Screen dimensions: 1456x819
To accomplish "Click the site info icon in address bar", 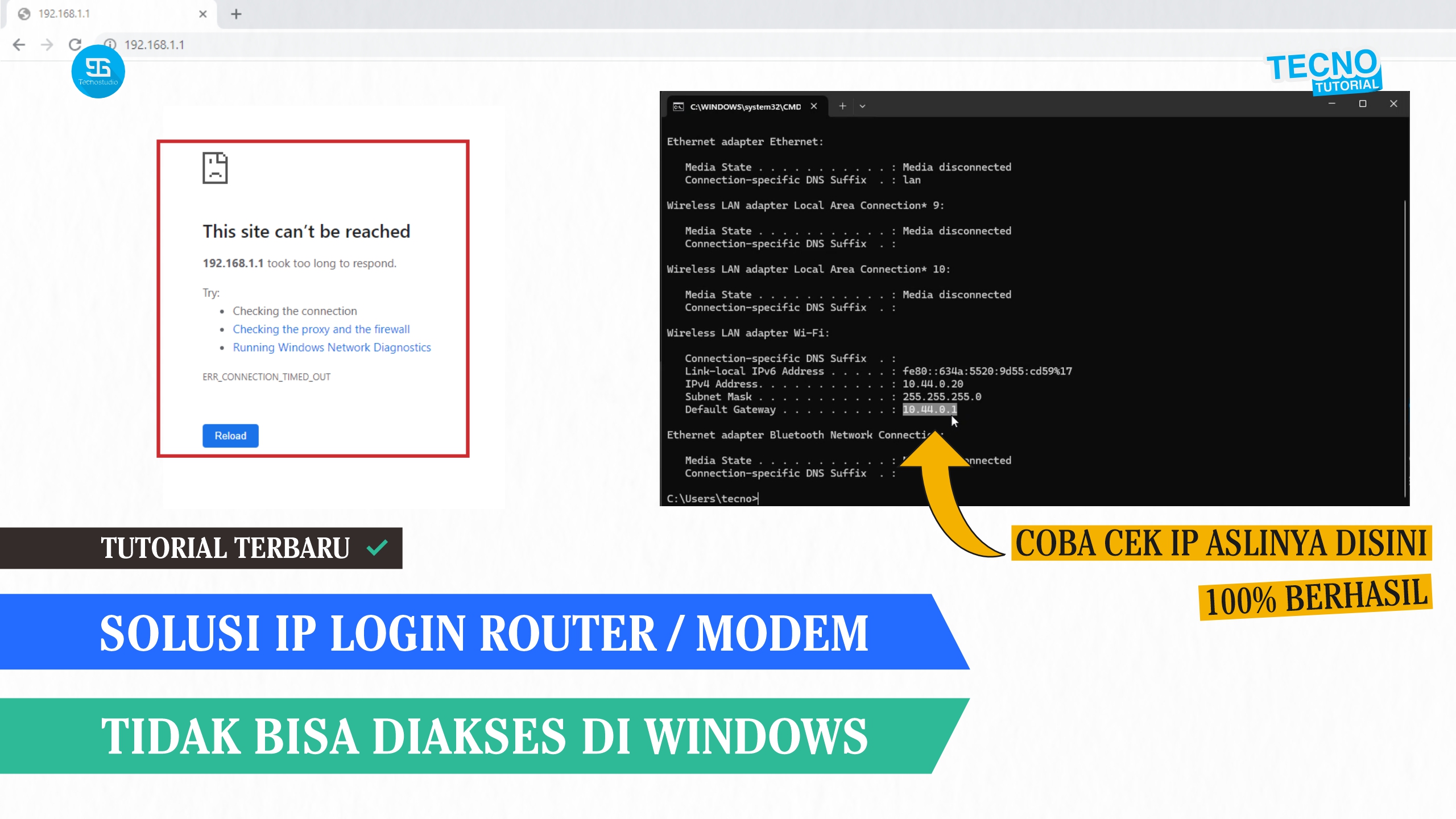I will click(x=110, y=44).
